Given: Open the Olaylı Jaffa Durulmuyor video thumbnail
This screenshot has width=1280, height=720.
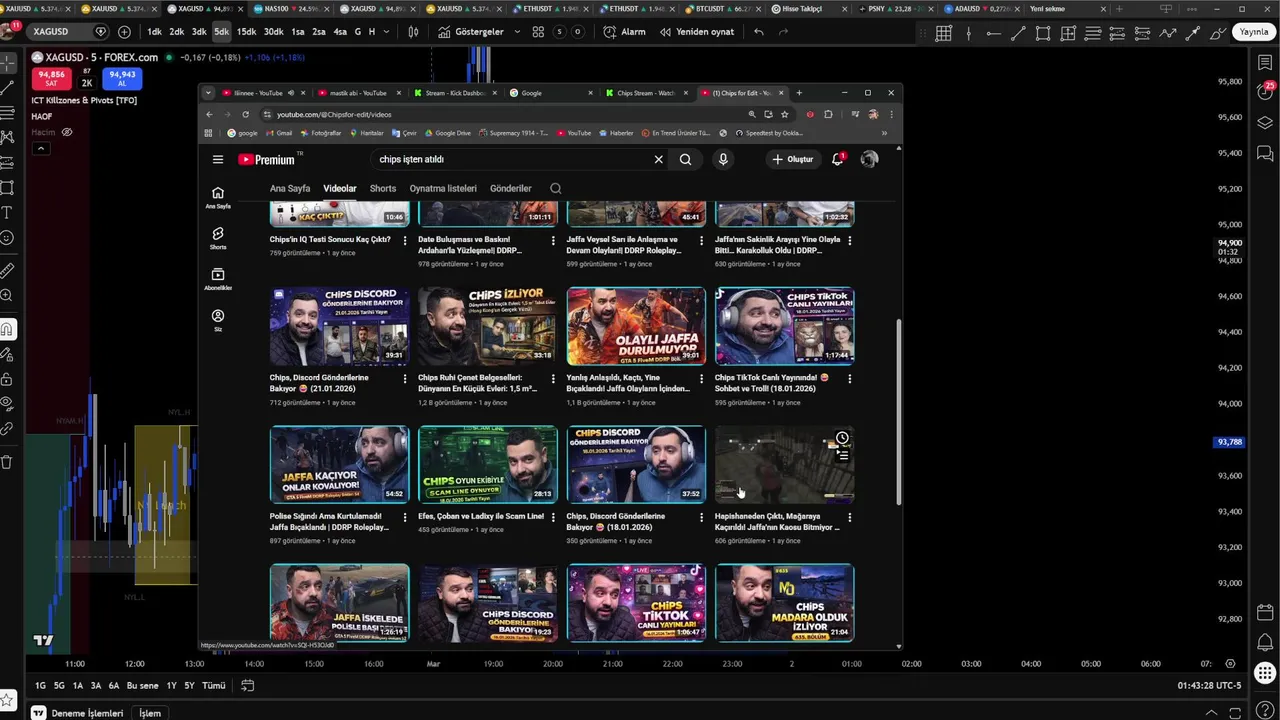Looking at the screenshot, I should click(636, 327).
